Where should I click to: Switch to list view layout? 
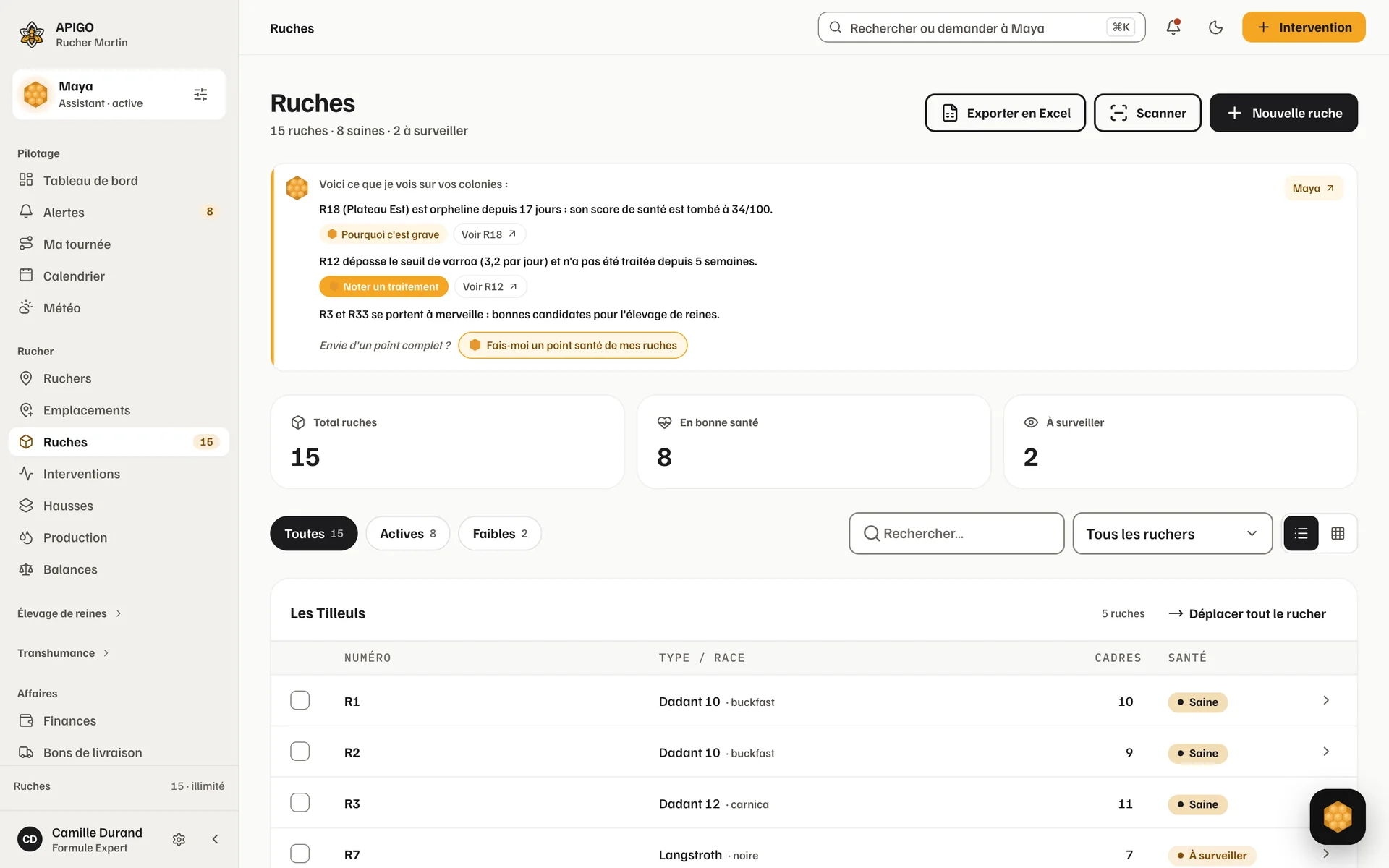click(x=1301, y=533)
